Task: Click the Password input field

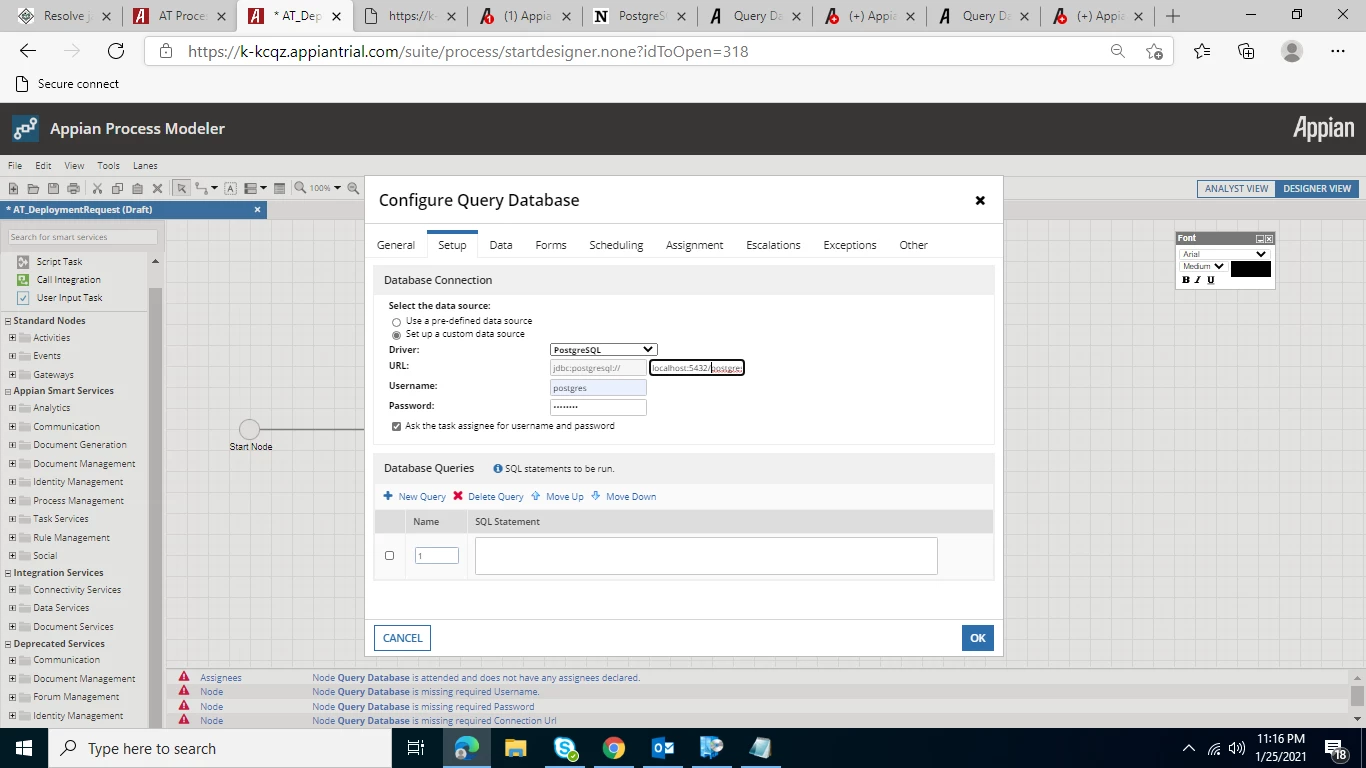Action: (x=598, y=407)
